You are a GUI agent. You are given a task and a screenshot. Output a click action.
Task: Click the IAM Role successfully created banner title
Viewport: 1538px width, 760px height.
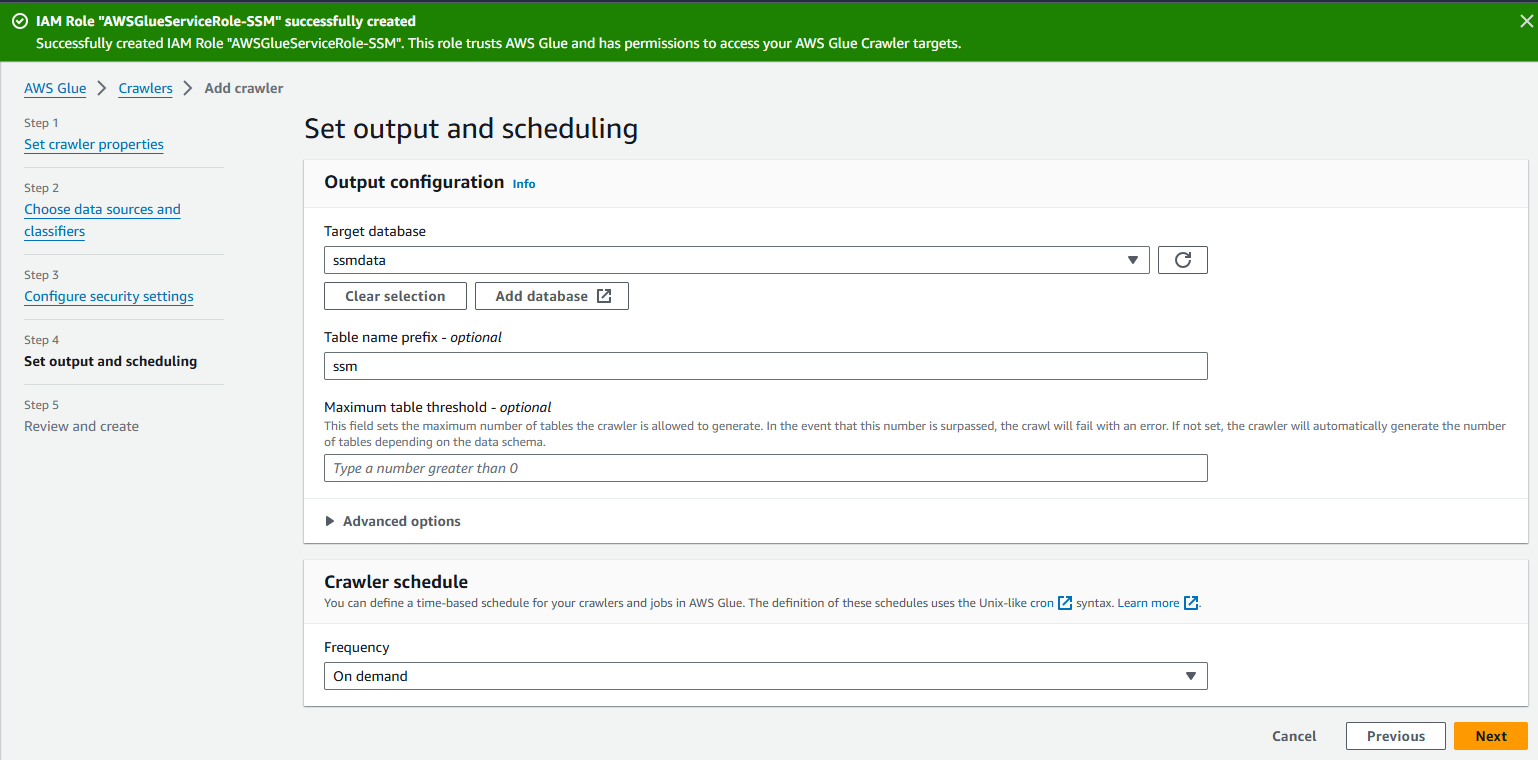click(x=226, y=21)
